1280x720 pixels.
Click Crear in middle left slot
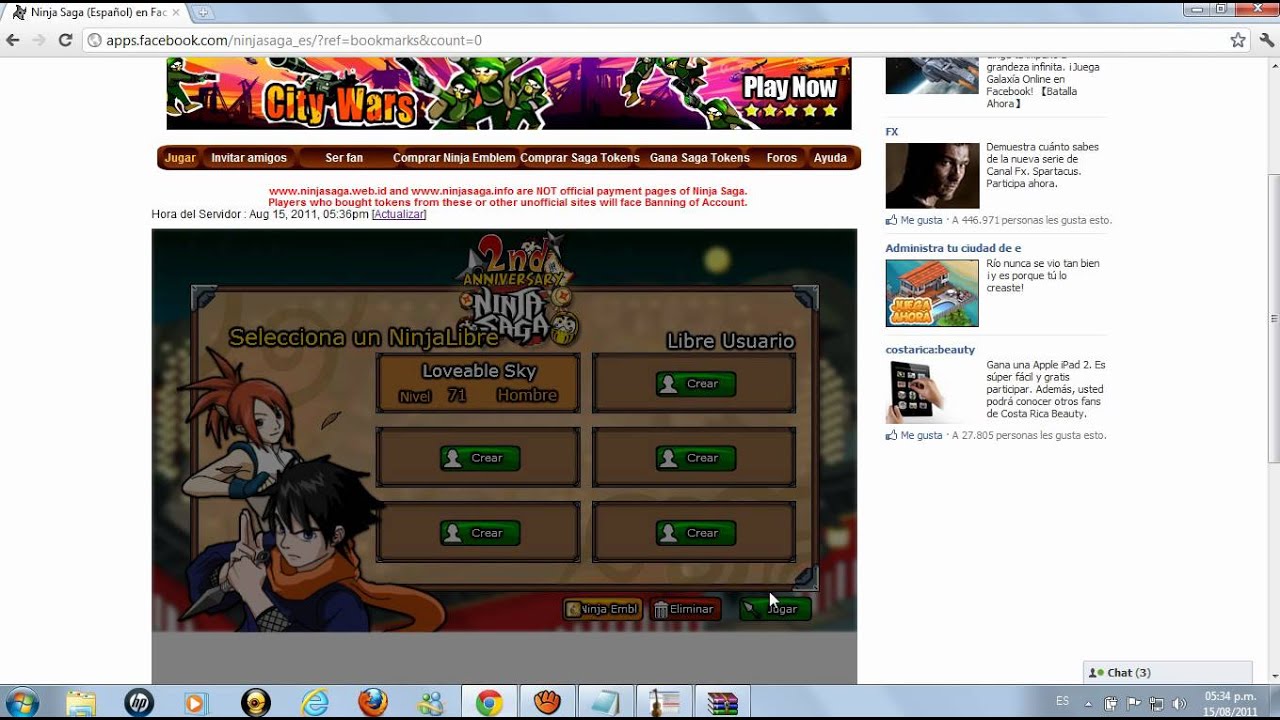[x=479, y=458]
